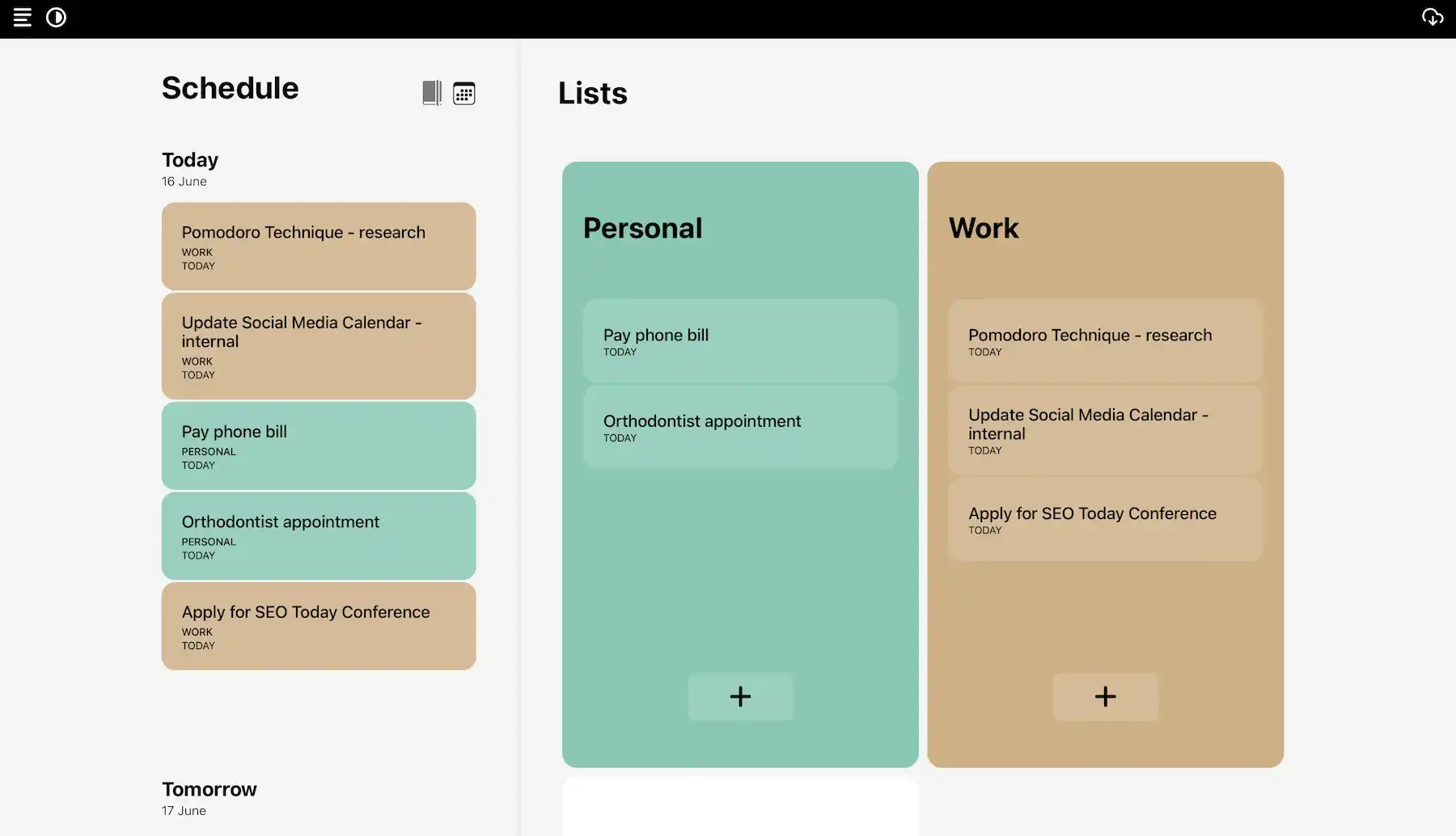Open the notebook view icon beside Schedule
The image size is (1456, 836).
tap(432, 93)
